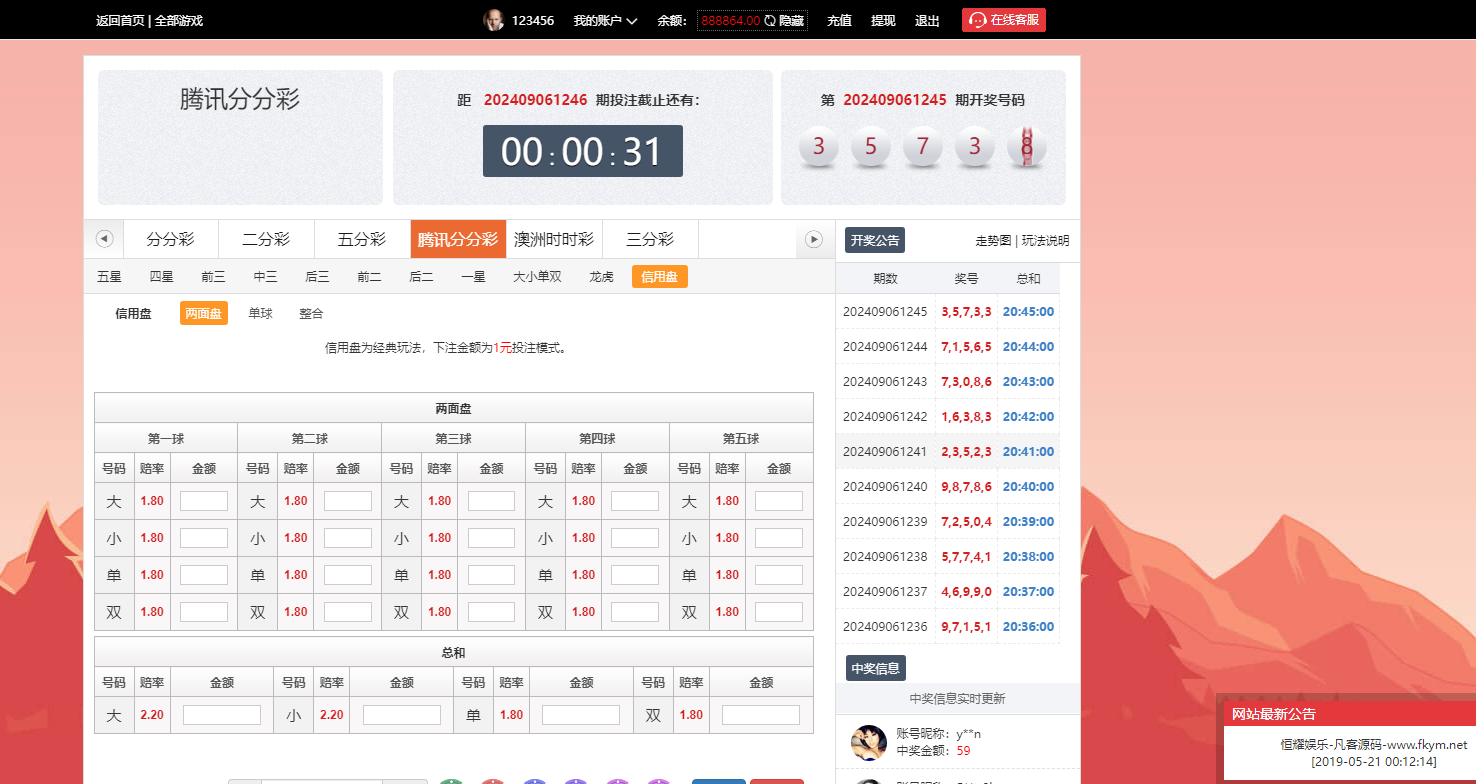Click the bet amount input for 第一球 大

[x=204, y=501]
